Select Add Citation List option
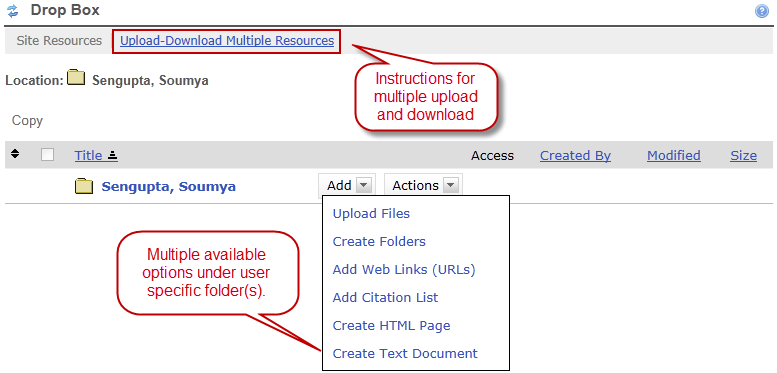The image size is (777, 373). pyautogui.click(x=385, y=298)
